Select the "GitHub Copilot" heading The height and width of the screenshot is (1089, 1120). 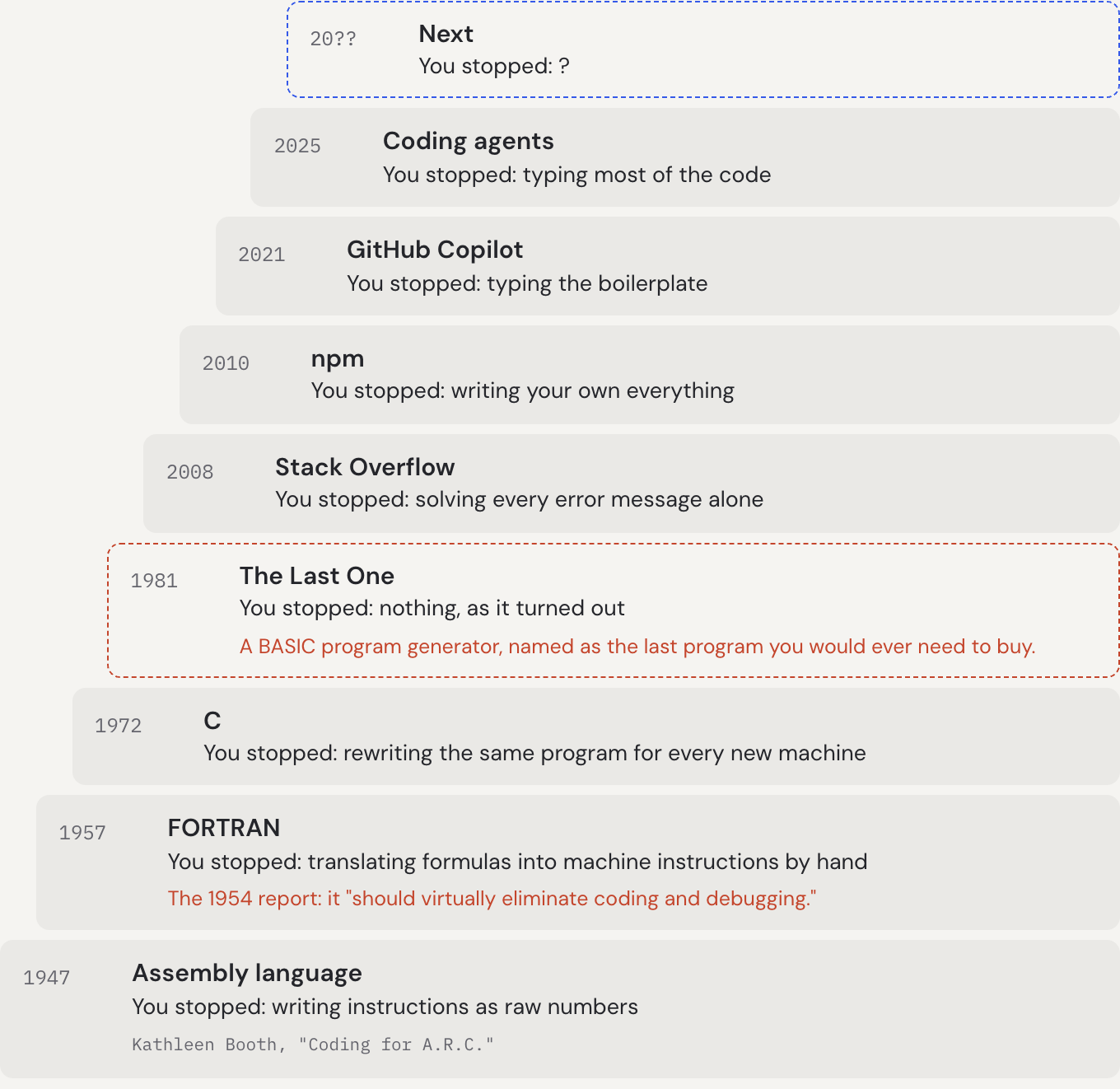coord(435,250)
